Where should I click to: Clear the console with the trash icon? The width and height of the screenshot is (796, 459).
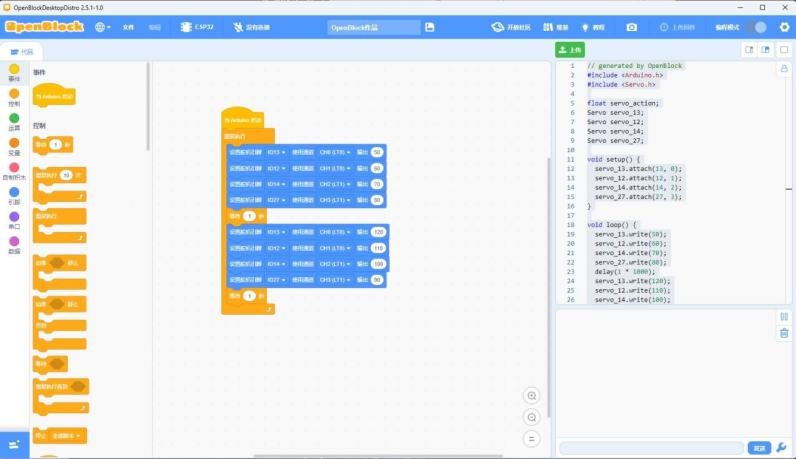[x=784, y=333]
